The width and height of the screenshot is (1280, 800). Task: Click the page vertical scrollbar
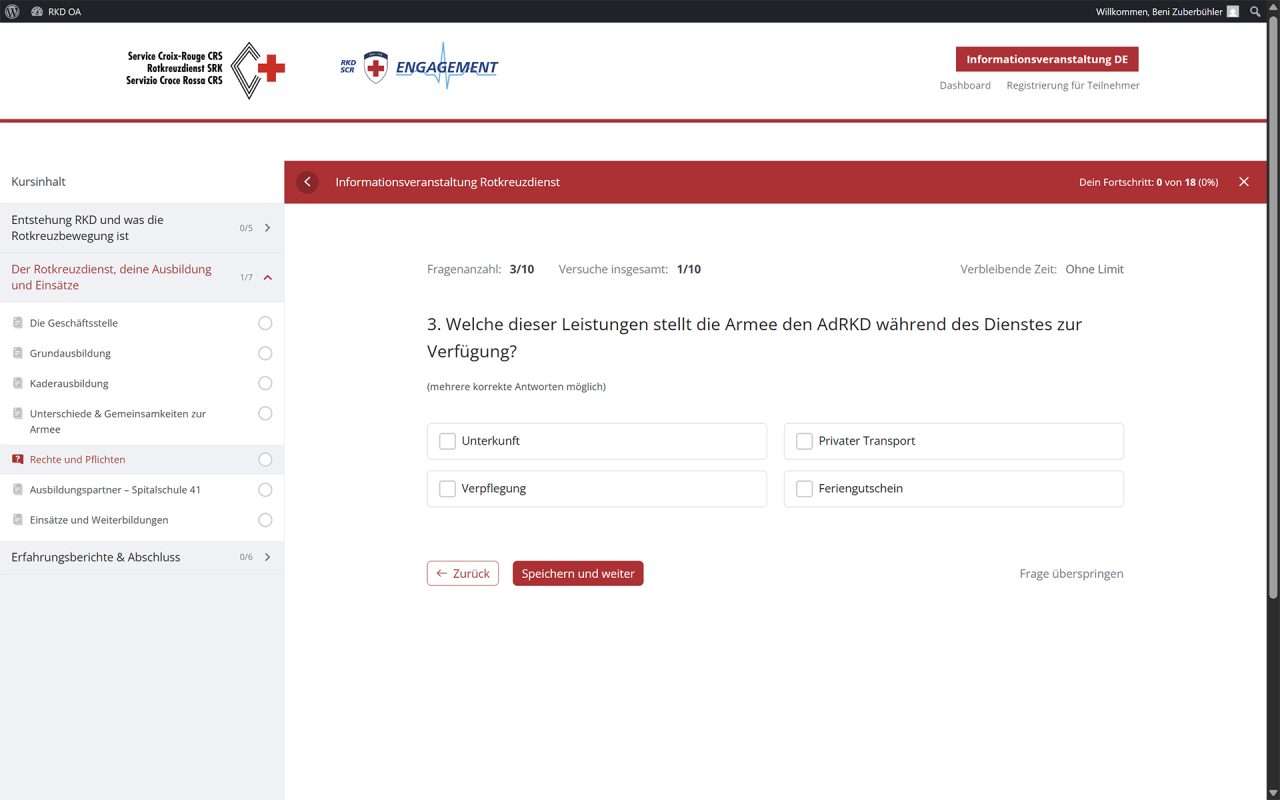(x=1273, y=300)
